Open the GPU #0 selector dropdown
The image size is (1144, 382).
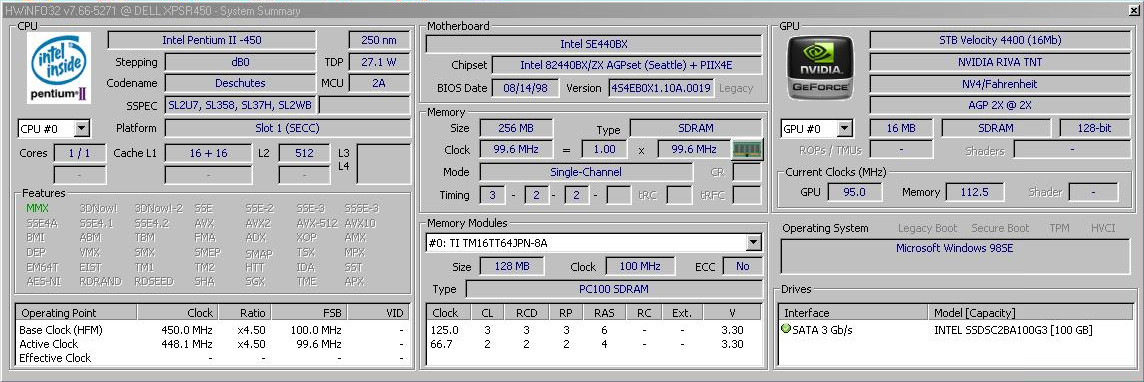[x=816, y=129]
